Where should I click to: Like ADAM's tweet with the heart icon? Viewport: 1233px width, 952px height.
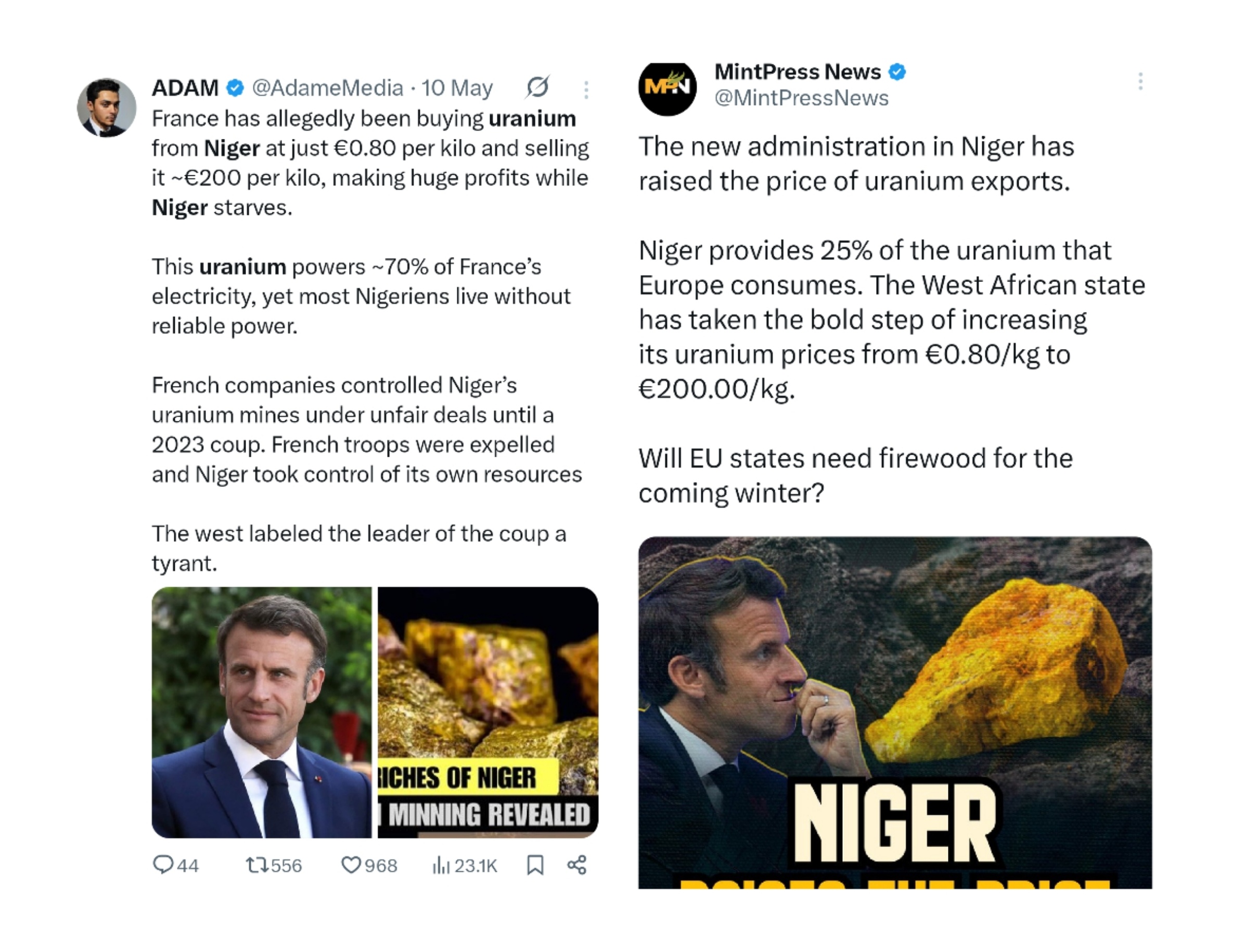coord(351,865)
